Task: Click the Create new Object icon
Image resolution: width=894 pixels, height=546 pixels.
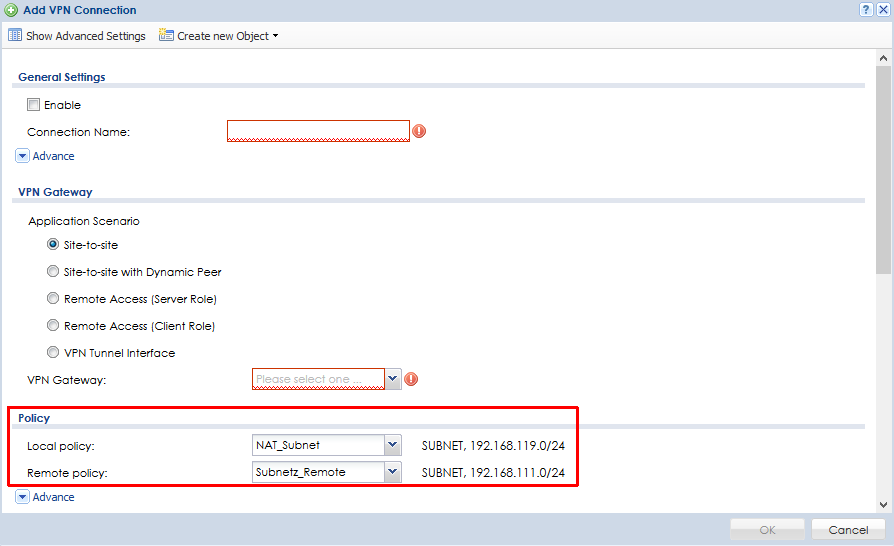Action: pos(166,36)
